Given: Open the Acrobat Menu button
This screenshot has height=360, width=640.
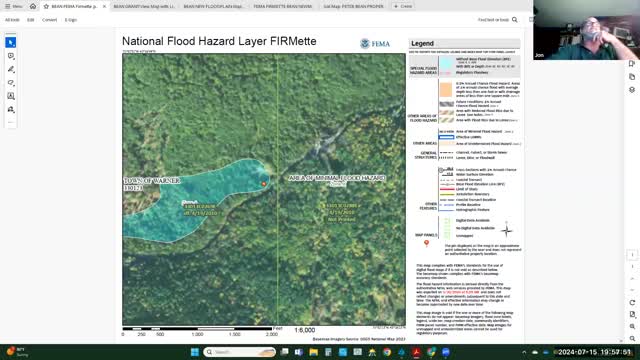Looking at the screenshot, I should (x=13, y=6).
